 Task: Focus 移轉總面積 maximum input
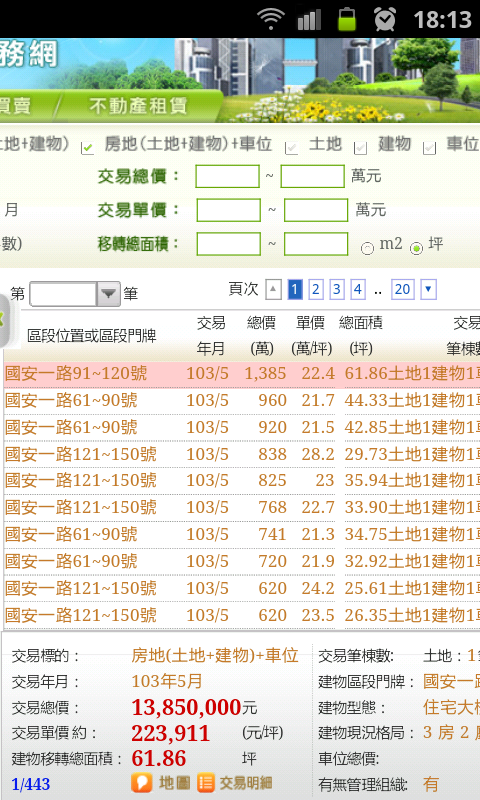click(x=316, y=244)
